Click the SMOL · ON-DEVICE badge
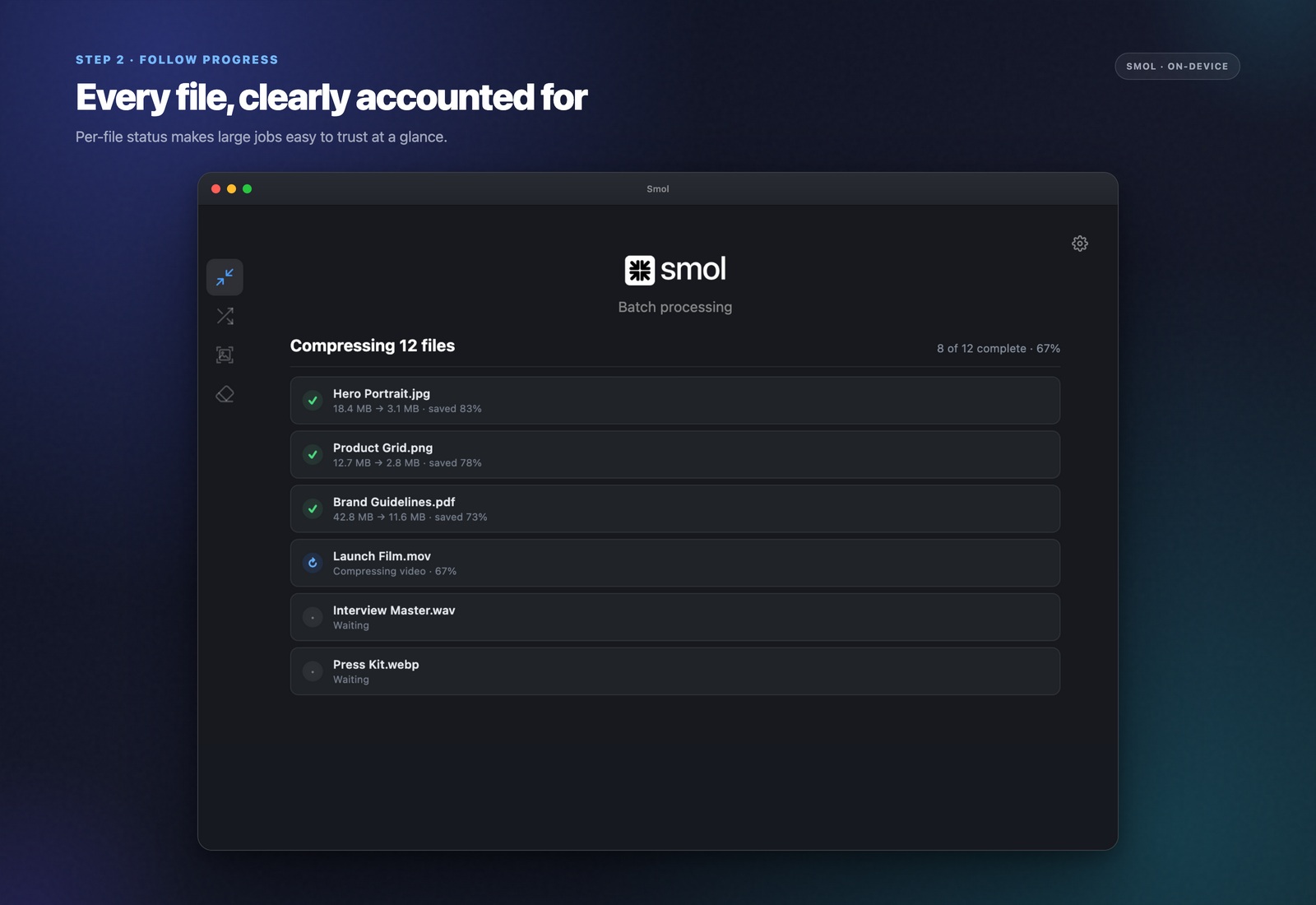Image resolution: width=1316 pixels, height=905 pixels. click(x=1177, y=67)
